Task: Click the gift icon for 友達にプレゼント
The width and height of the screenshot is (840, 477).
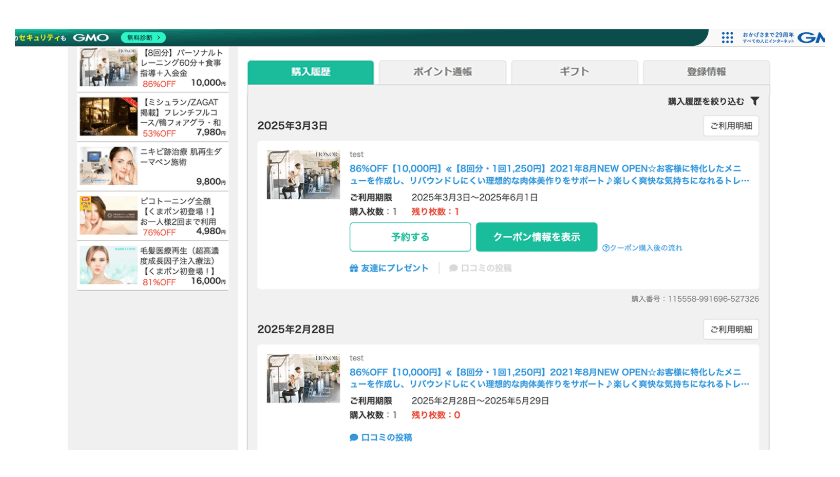Action: [x=354, y=268]
